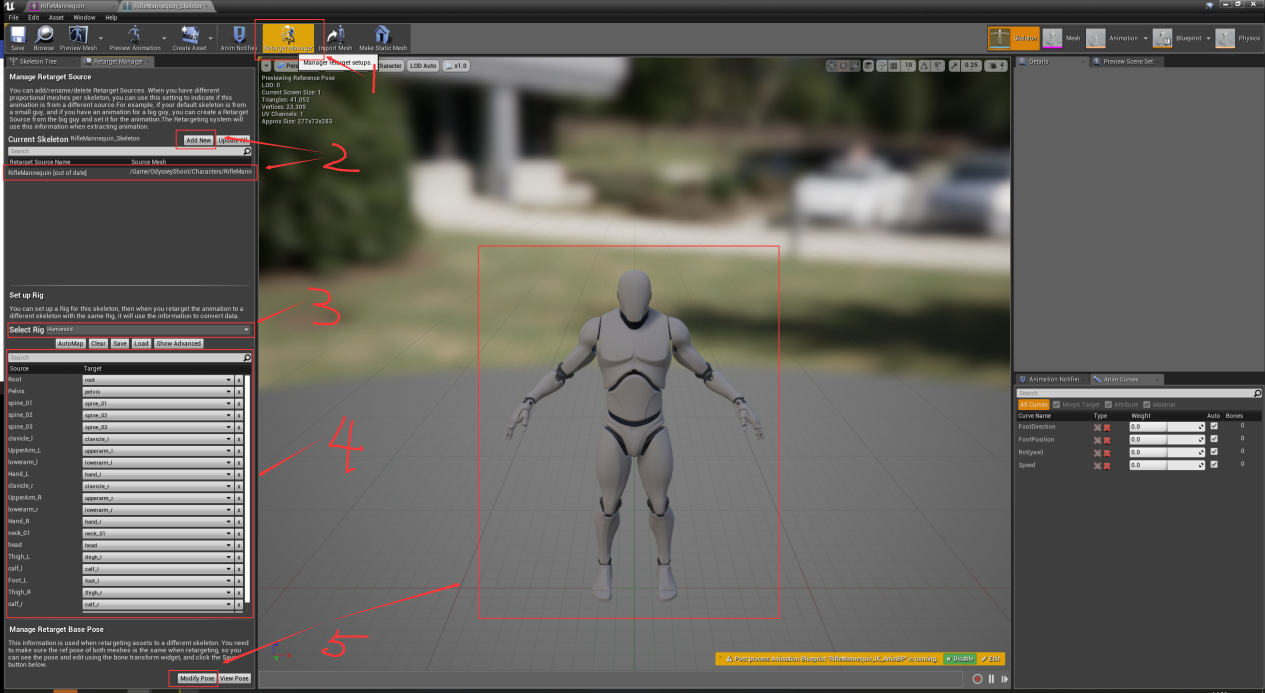Screen dimensions: 1265x693
Task: Toggle grid snapping icon in viewport
Action: [x=894, y=65]
